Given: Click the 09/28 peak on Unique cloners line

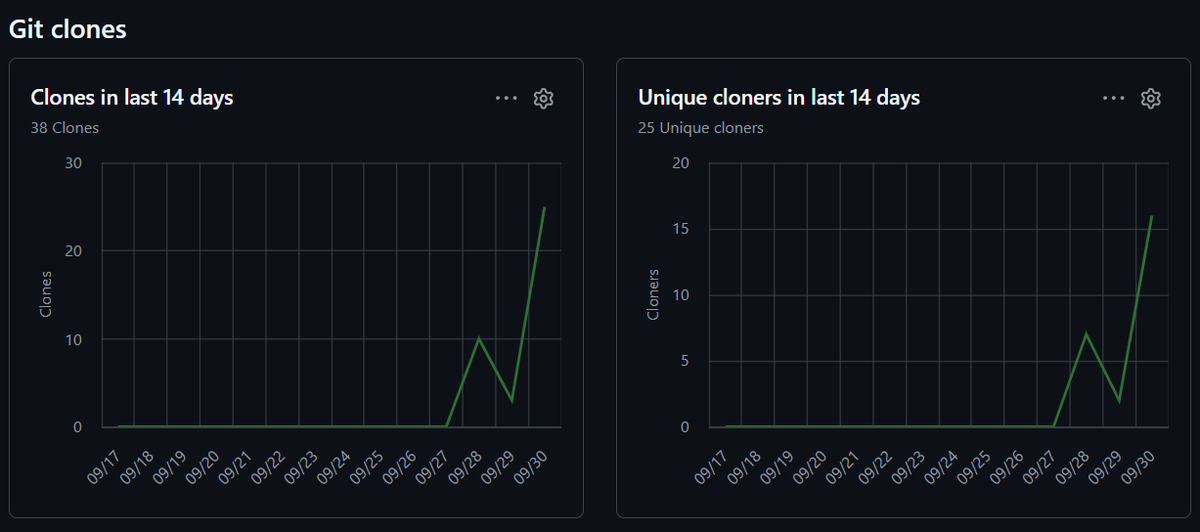Looking at the screenshot, I should point(1086,334).
